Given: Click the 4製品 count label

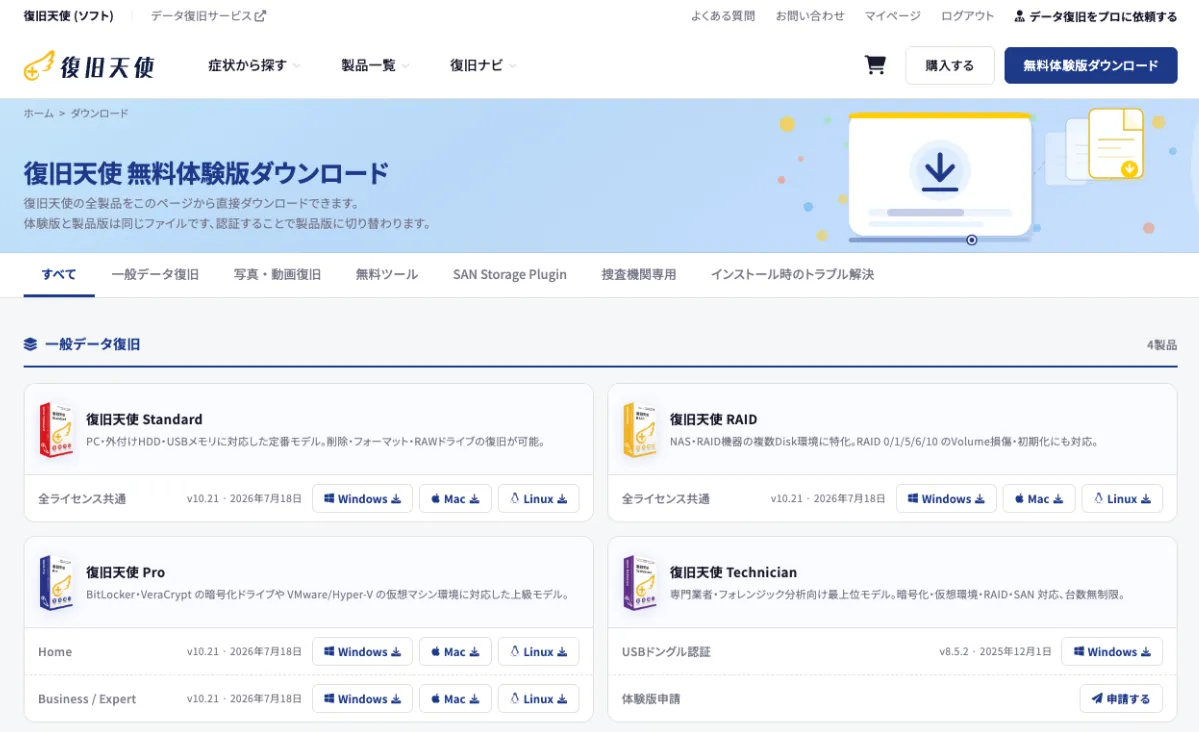Looking at the screenshot, I should [1162, 345].
